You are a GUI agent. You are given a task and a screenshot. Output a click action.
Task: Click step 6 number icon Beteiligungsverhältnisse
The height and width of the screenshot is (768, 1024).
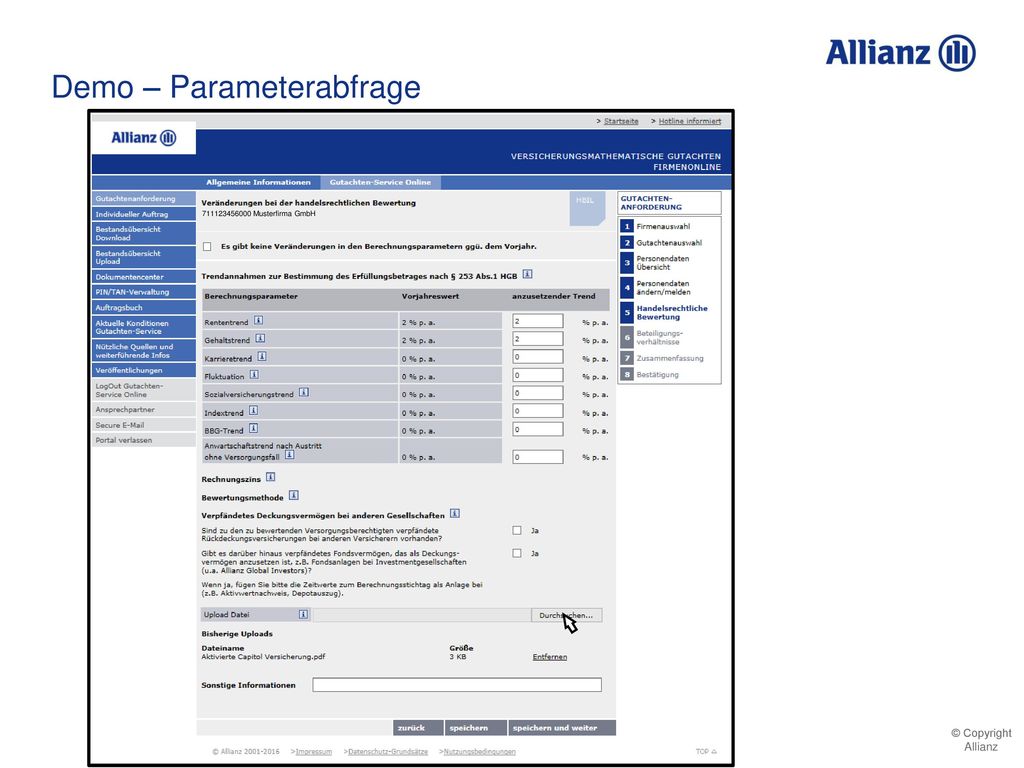[x=626, y=338]
